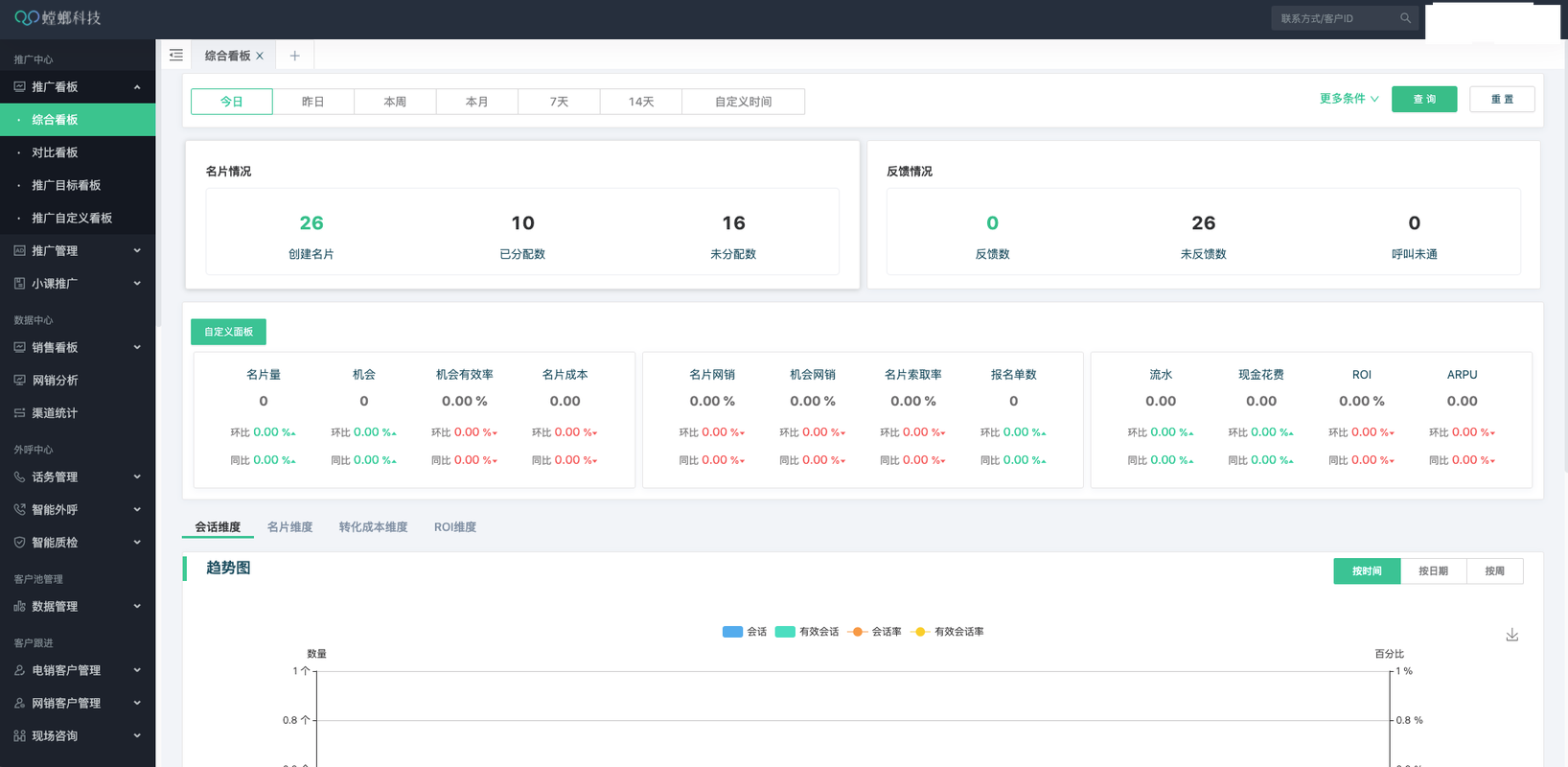
Task: Click the 电销客户管理 person icon
Action: point(19,670)
